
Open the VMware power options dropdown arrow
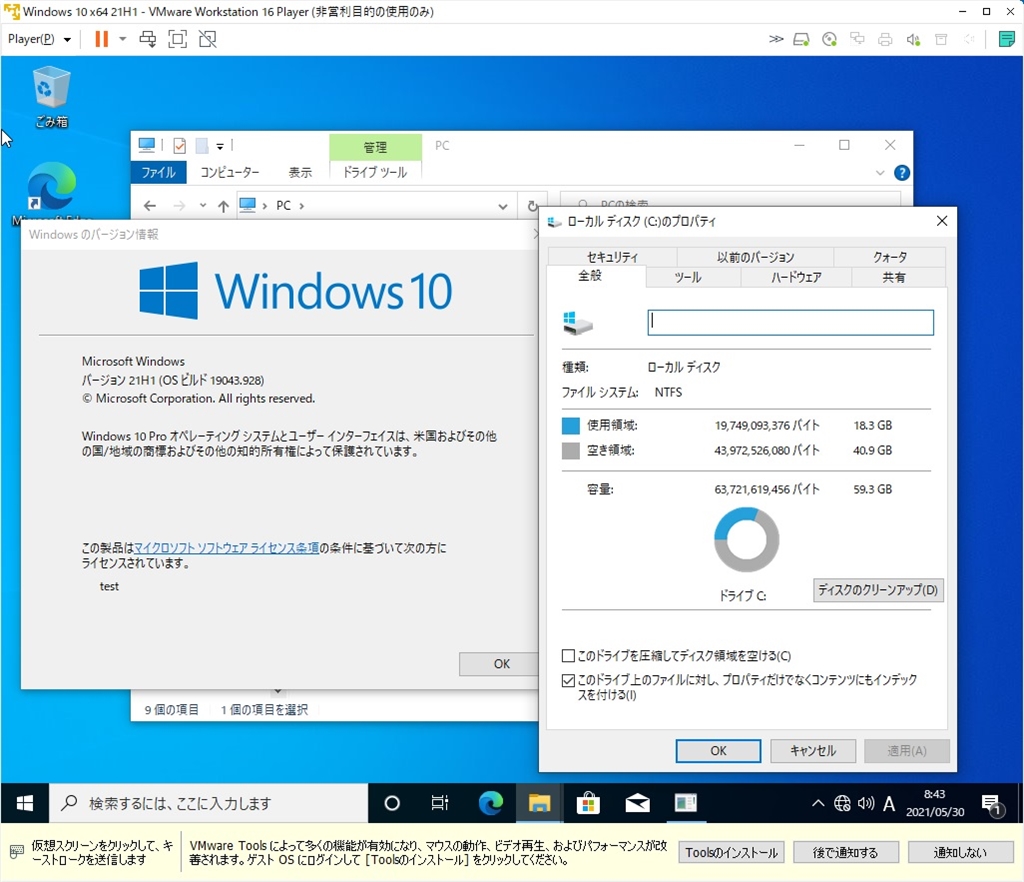click(x=123, y=39)
